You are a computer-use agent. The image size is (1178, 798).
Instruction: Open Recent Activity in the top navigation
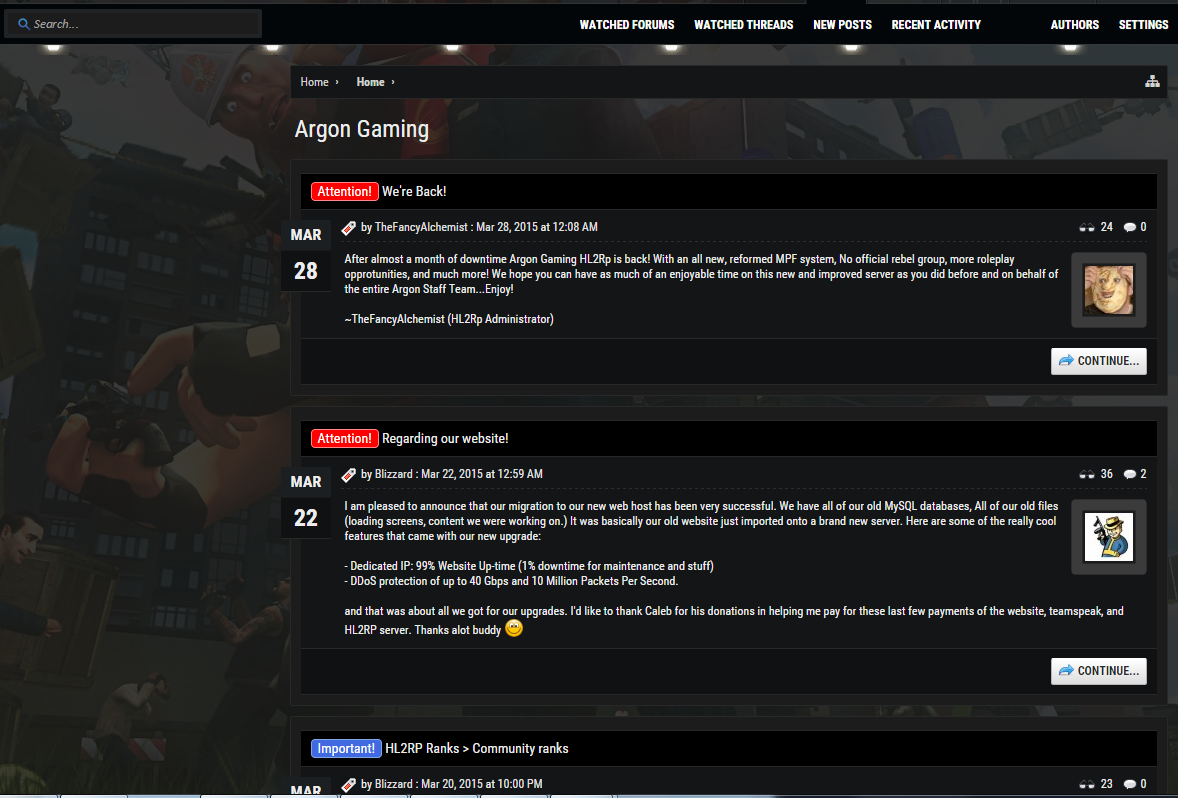[x=936, y=25]
